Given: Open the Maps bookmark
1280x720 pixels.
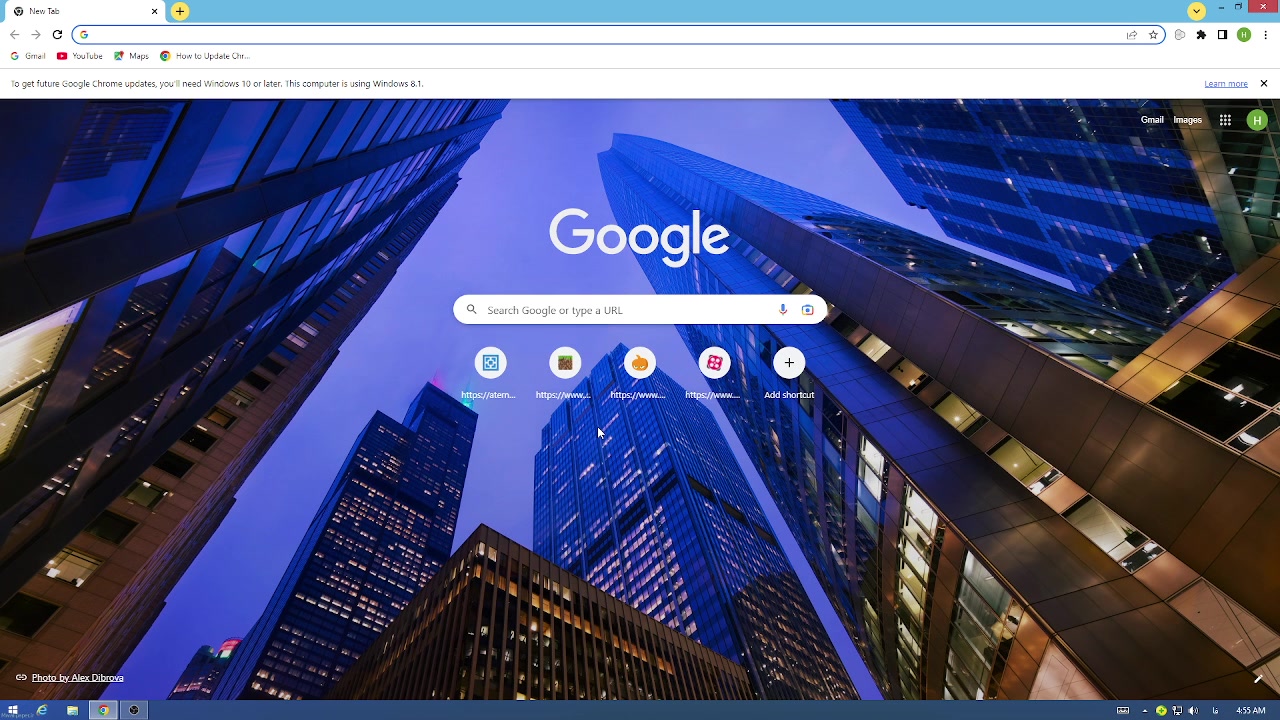Looking at the screenshot, I should coord(131,56).
